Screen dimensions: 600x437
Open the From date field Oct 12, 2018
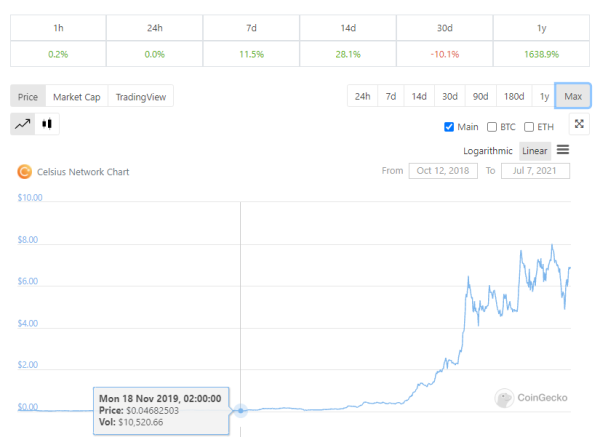443,171
